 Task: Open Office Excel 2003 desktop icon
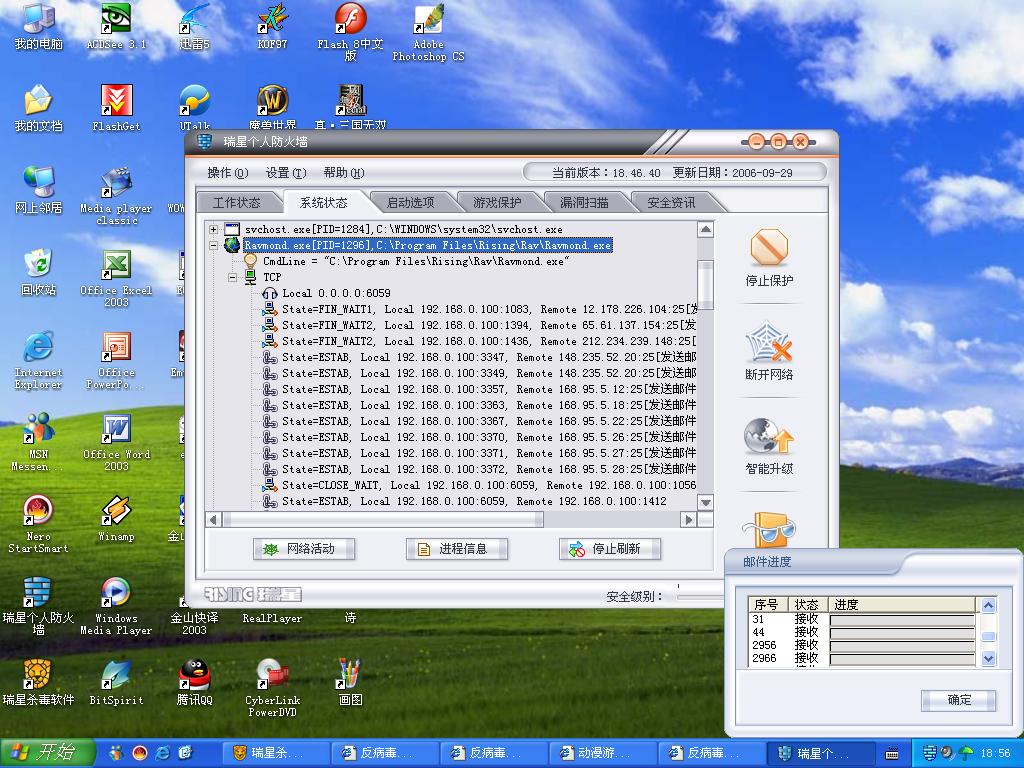[116, 278]
